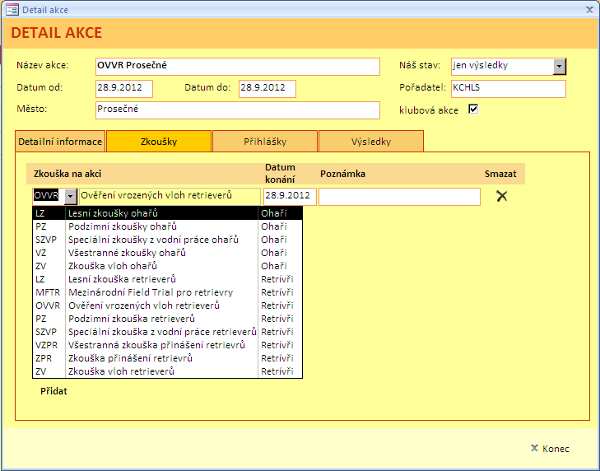This screenshot has height=471, width=600.
Task: Click the Smazat column header
Action: 500,174
